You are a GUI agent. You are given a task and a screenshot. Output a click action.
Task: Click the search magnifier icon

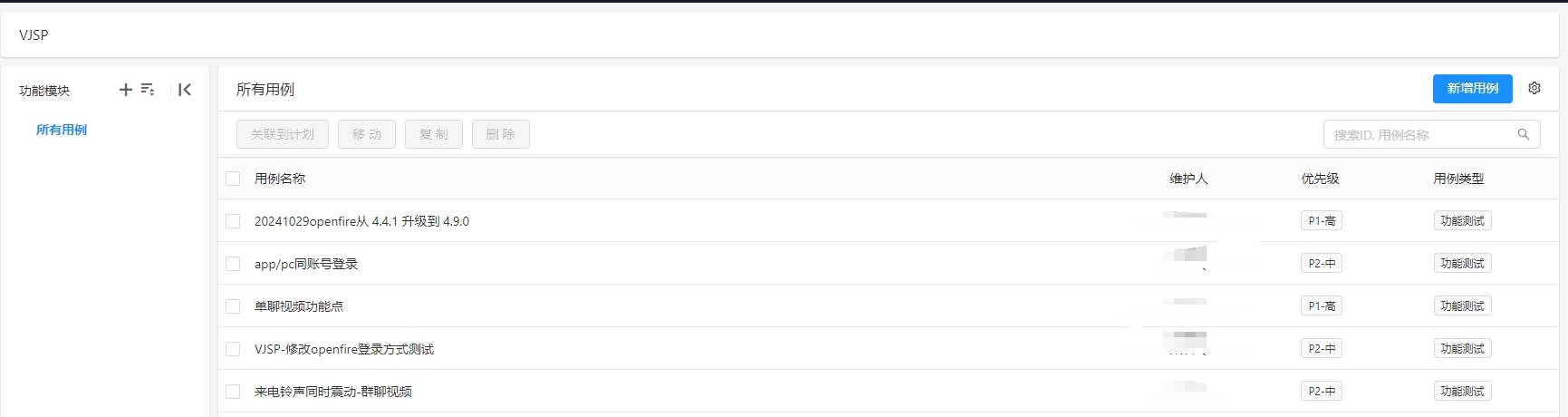pyautogui.click(x=1524, y=134)
